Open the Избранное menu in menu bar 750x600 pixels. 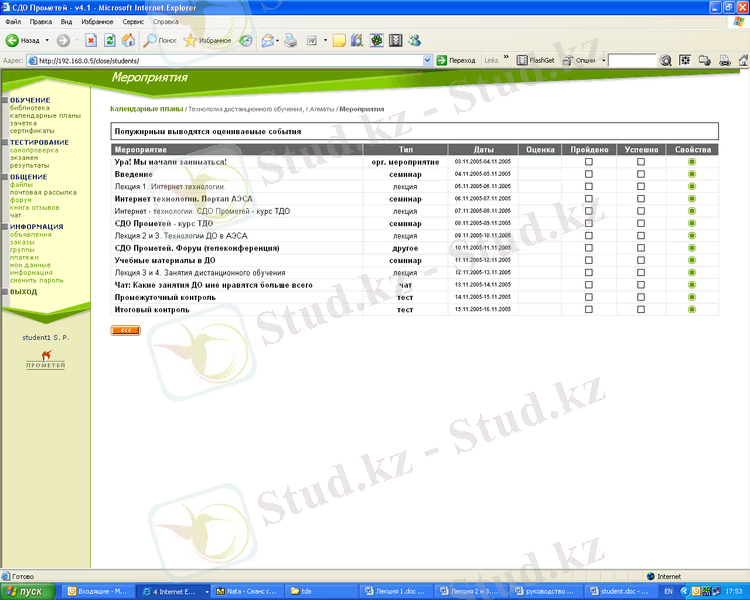pyautogui.click(x=97, y=22)
